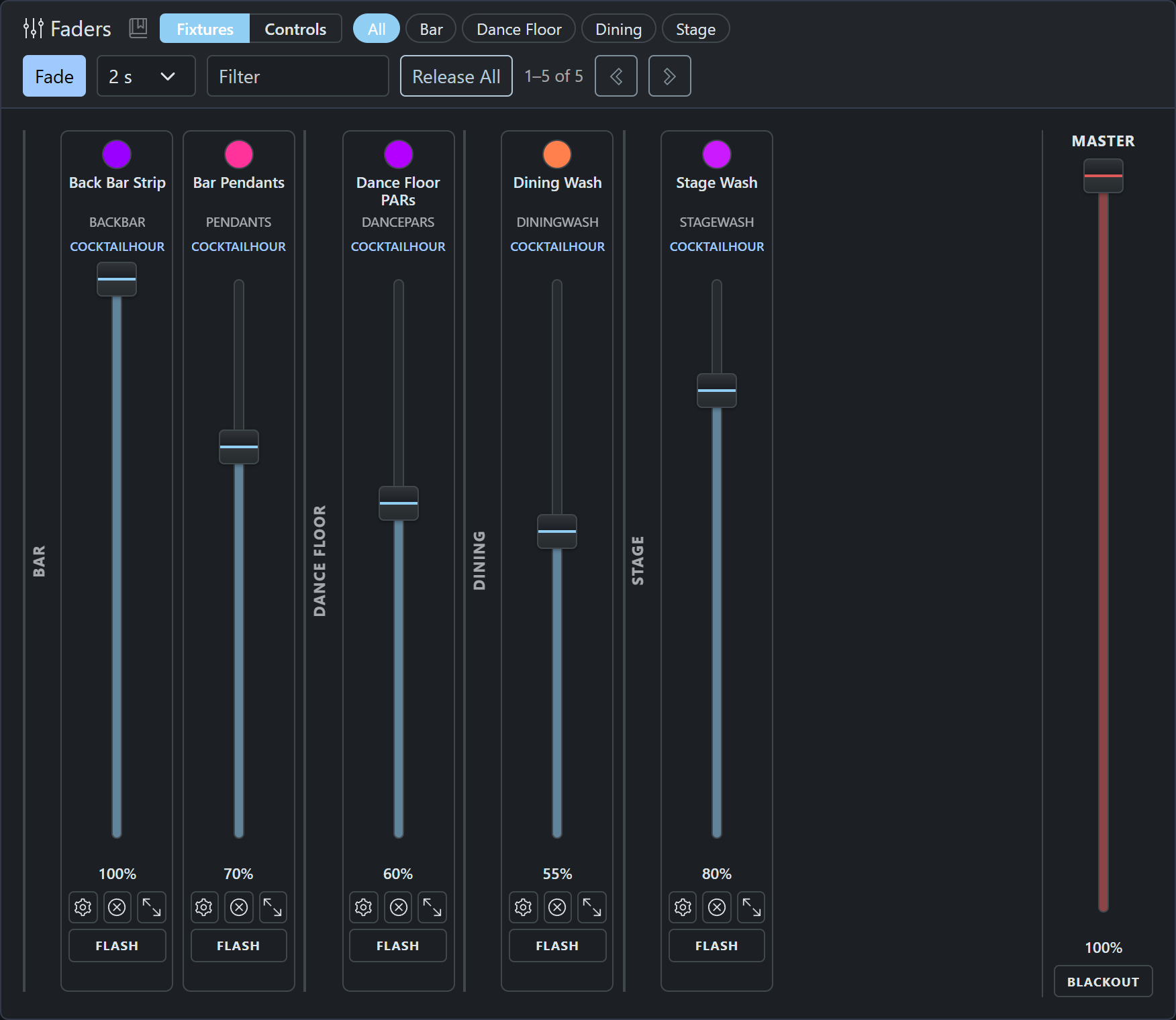Release the Dance Floor PARs fader
Screen dimensions: 1176x1020
[x=399, y=907]
